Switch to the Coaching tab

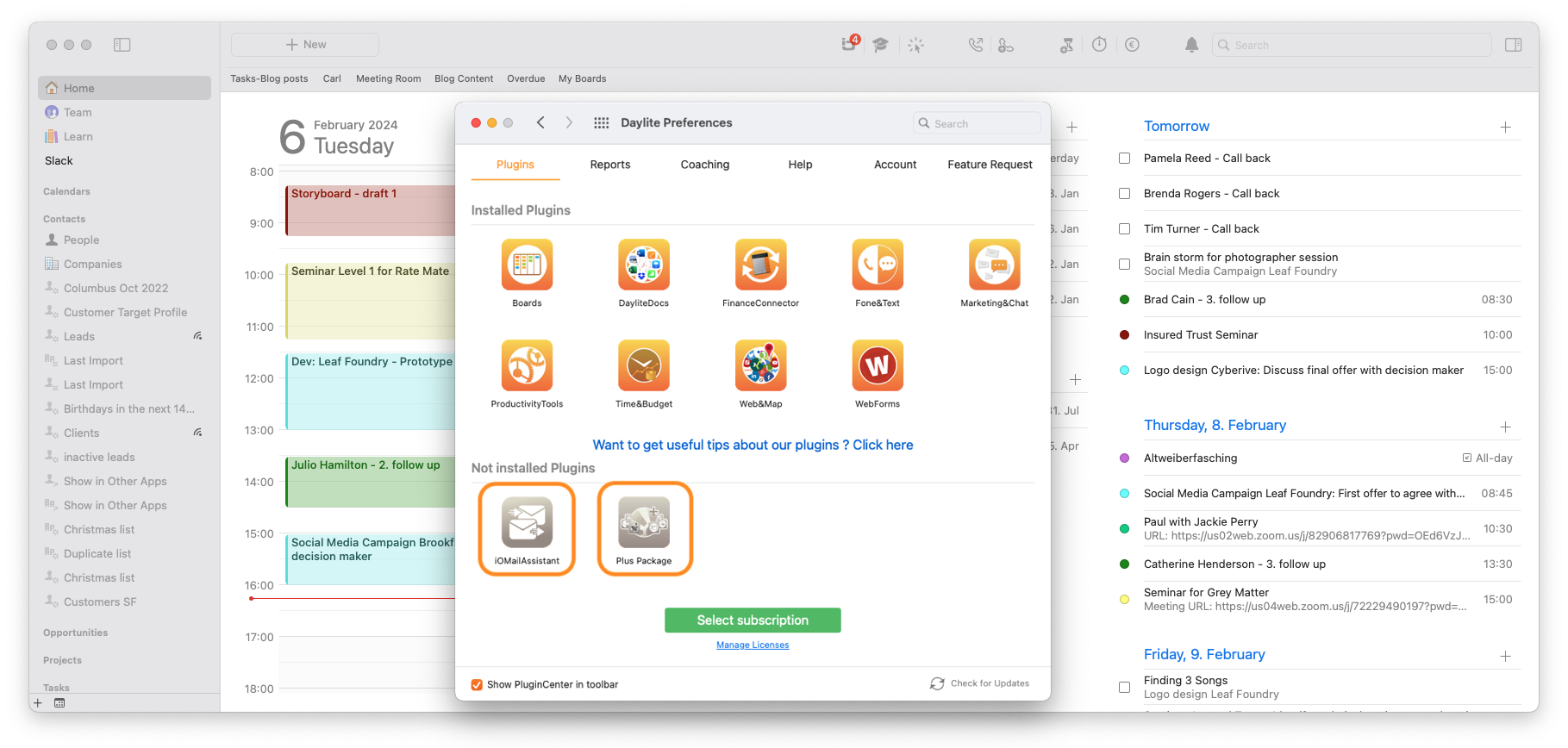click(705, 165)
